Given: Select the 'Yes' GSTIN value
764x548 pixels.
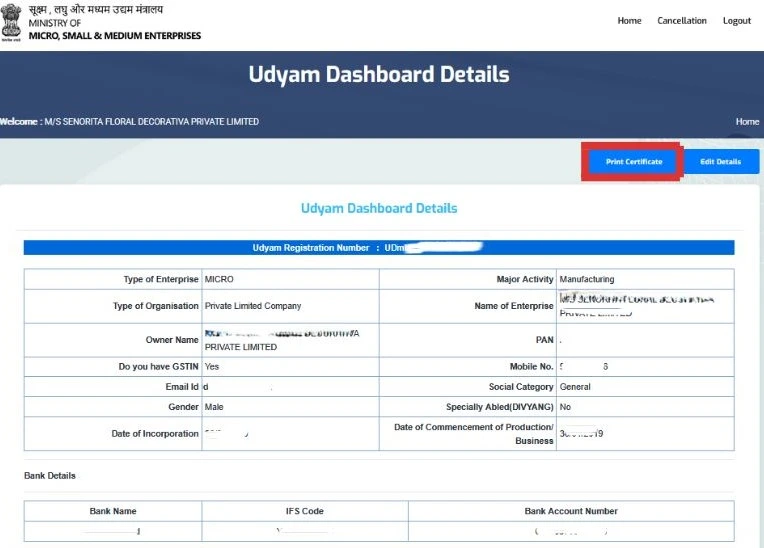Looking at the screenshot, I should pyautogui.click(x=211, y=366).
